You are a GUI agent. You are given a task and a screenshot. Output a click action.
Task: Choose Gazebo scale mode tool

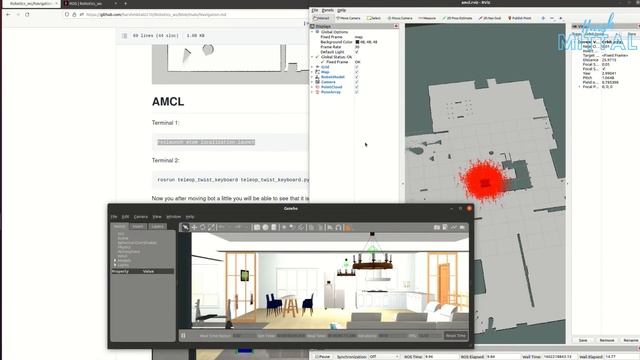[211, 227]
